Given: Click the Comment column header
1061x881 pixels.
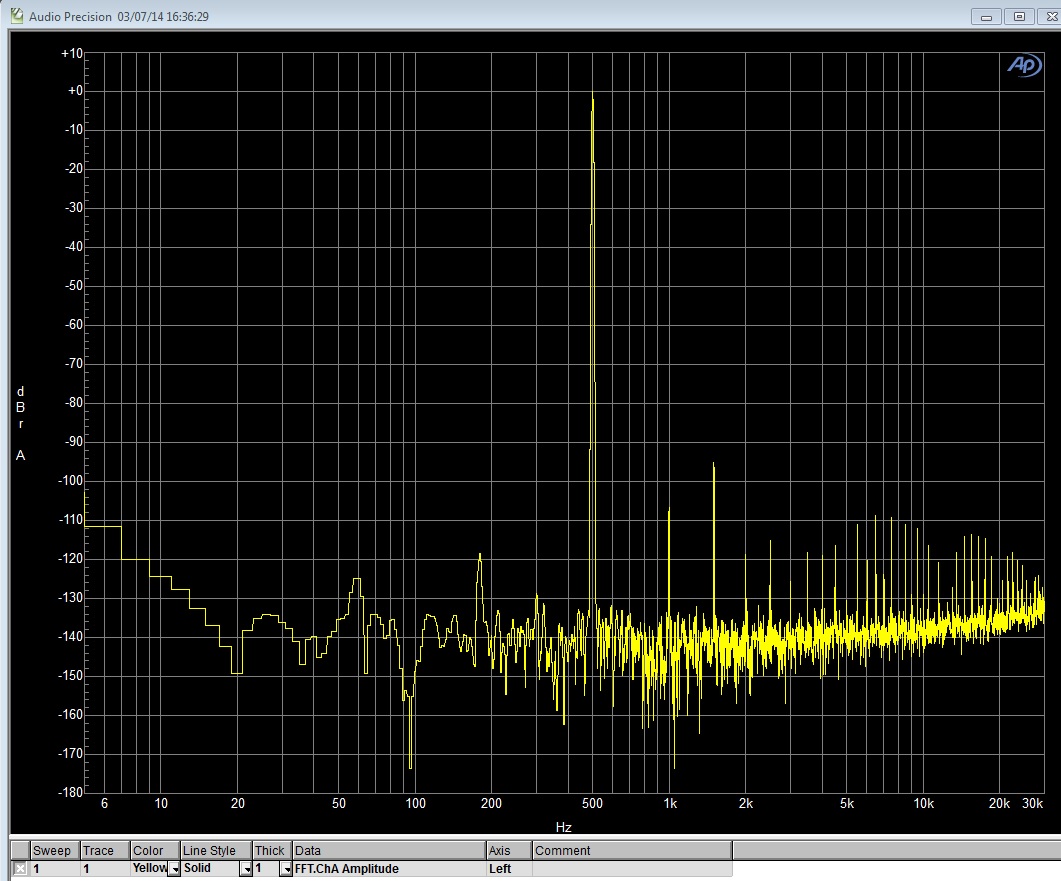Looking at the screenshot, I should [632, 851].
